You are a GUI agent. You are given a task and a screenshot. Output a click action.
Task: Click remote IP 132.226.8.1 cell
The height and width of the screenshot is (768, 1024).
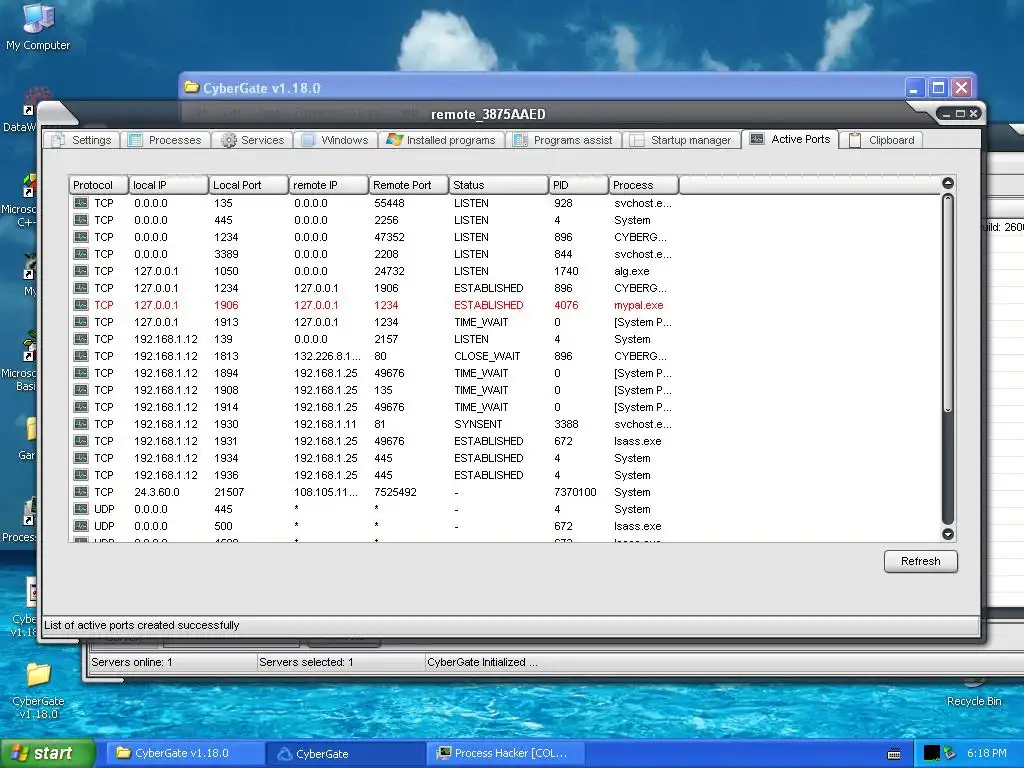point(327,356)
